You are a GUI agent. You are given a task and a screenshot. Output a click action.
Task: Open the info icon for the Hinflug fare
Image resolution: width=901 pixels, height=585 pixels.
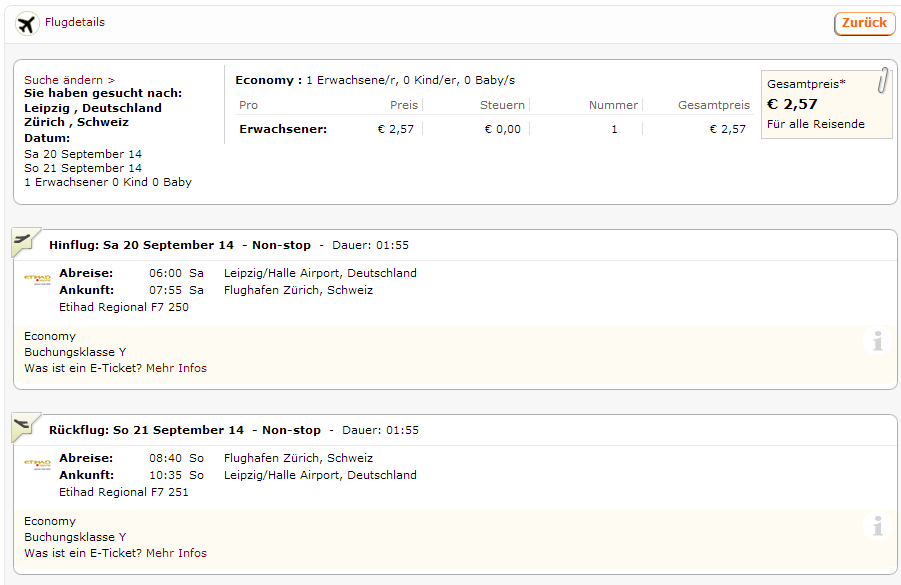click(877, 341)
